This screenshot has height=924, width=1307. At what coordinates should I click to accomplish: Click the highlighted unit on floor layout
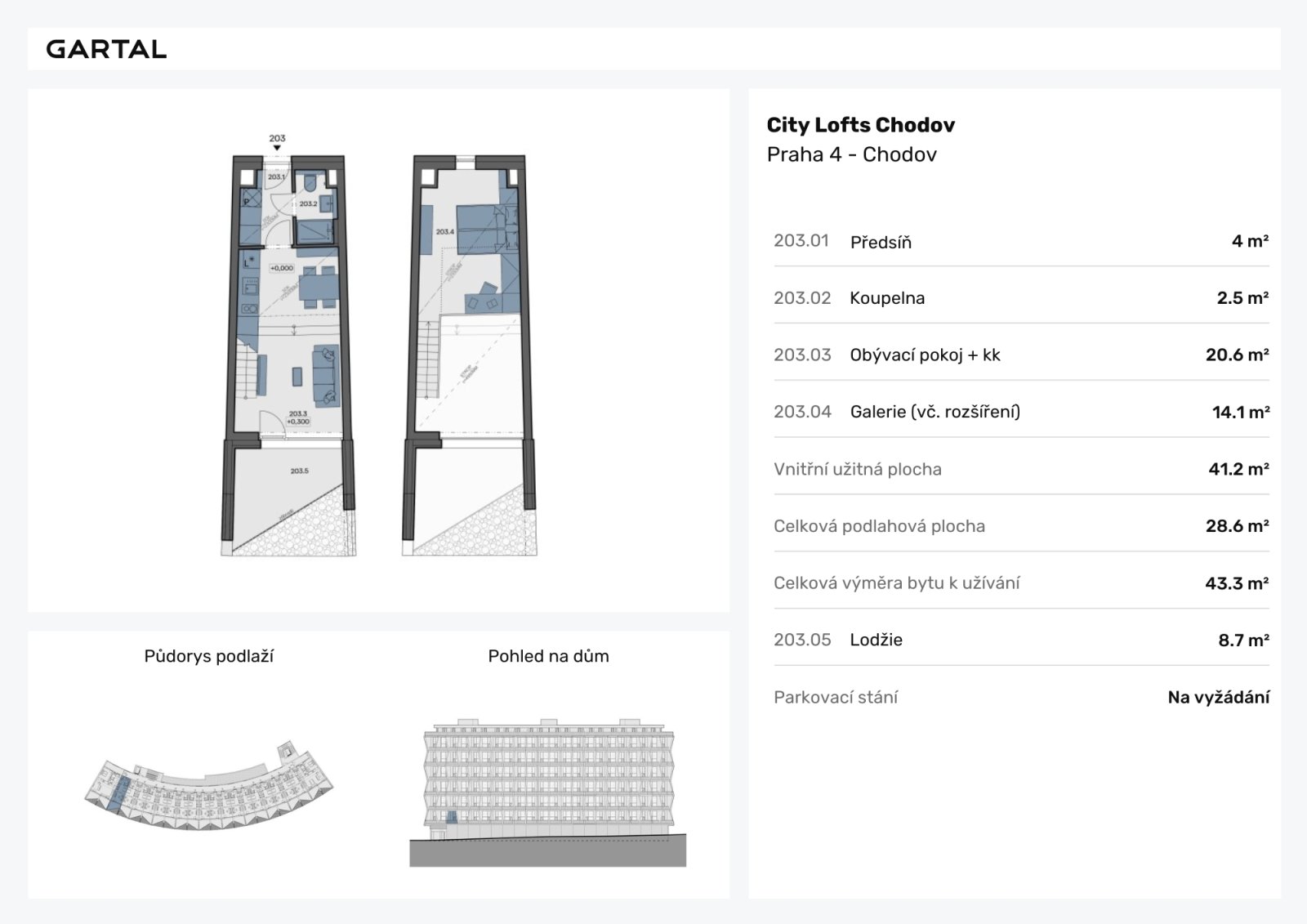click(121, 795)
